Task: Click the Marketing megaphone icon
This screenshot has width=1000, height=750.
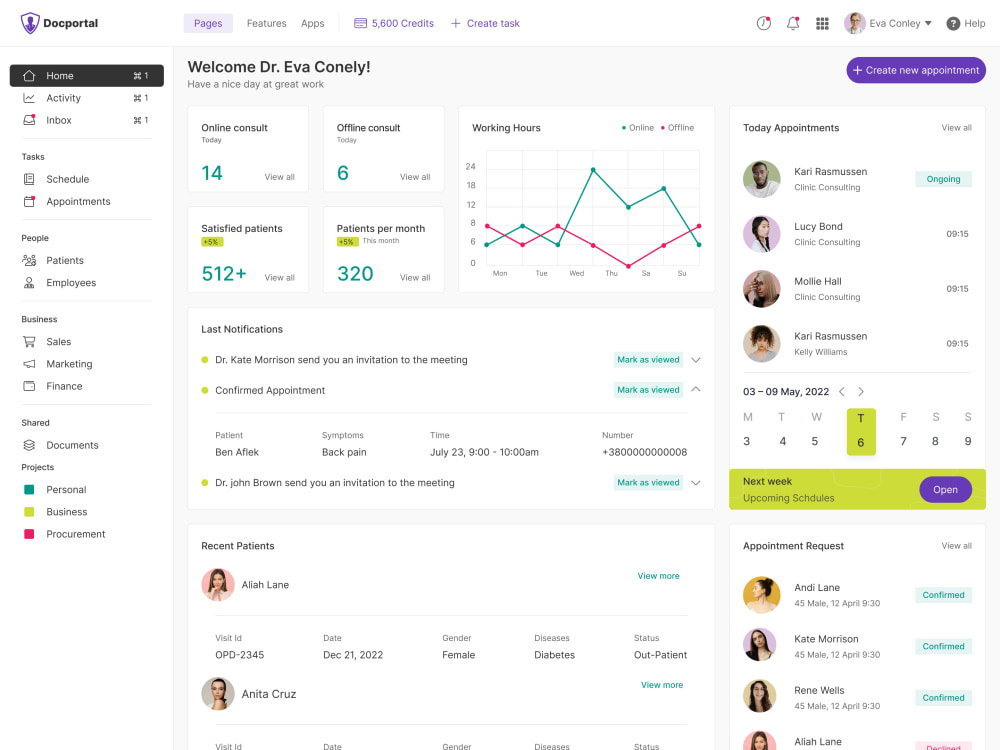Action: pos(29,364)
